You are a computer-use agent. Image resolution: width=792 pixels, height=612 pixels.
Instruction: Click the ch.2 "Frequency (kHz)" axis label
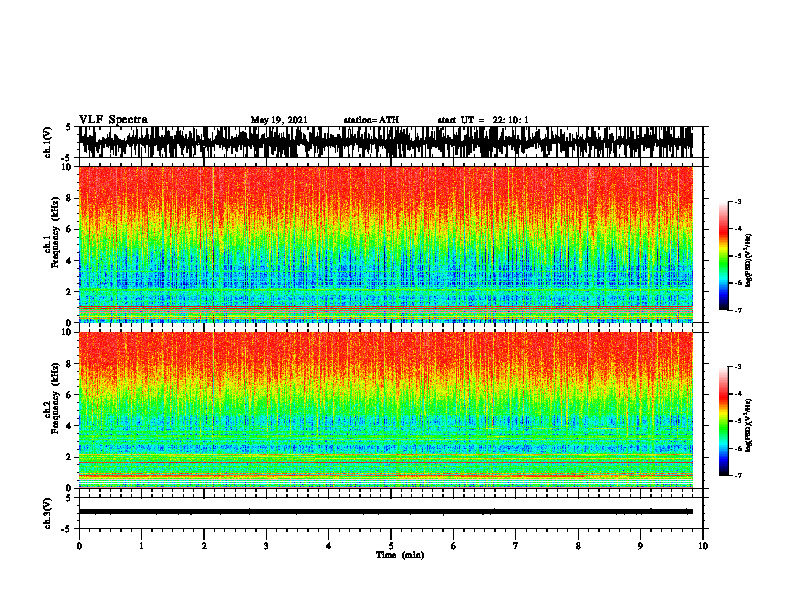coord(56,398)
